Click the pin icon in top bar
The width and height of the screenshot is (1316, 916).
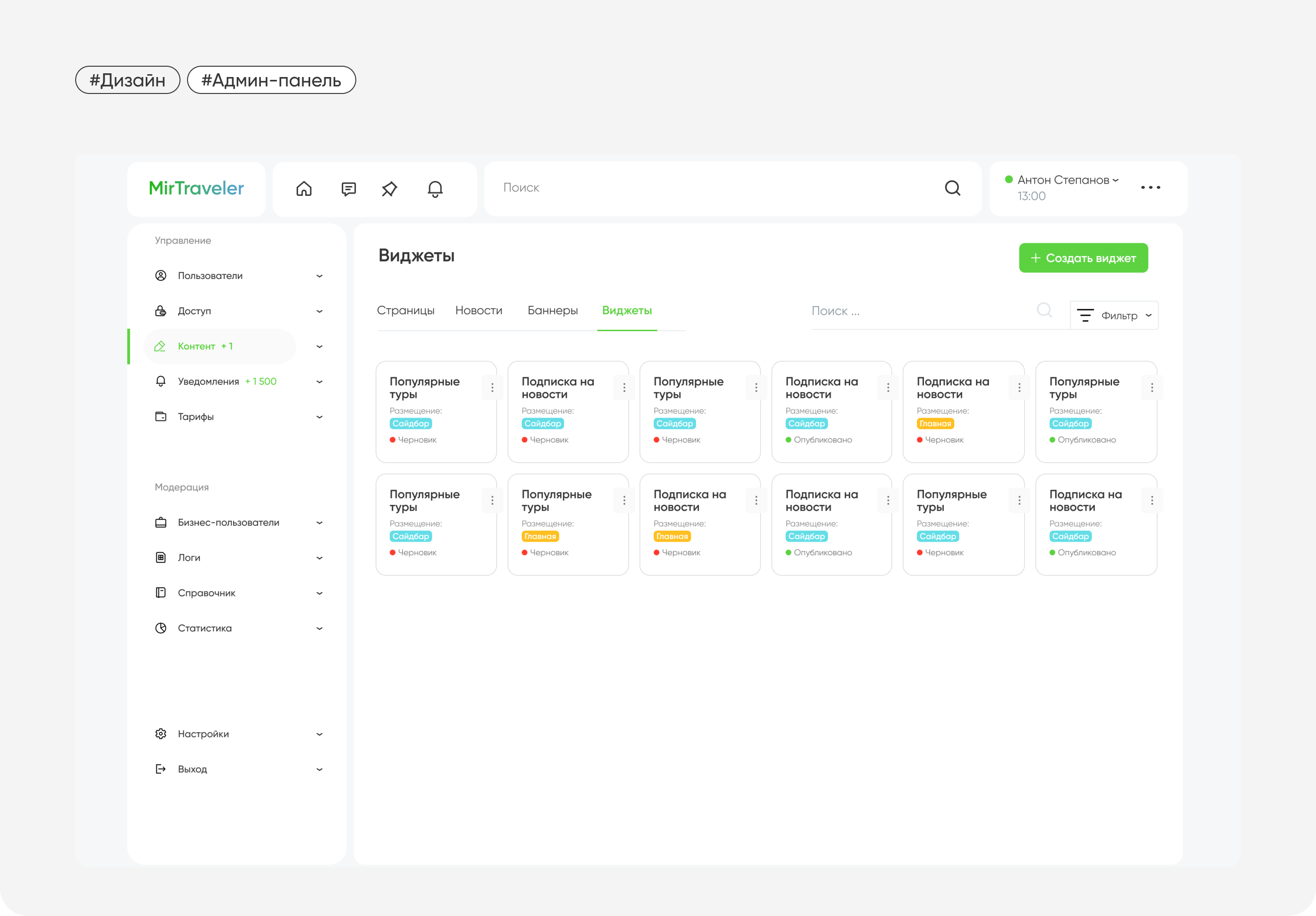(390, 188)
